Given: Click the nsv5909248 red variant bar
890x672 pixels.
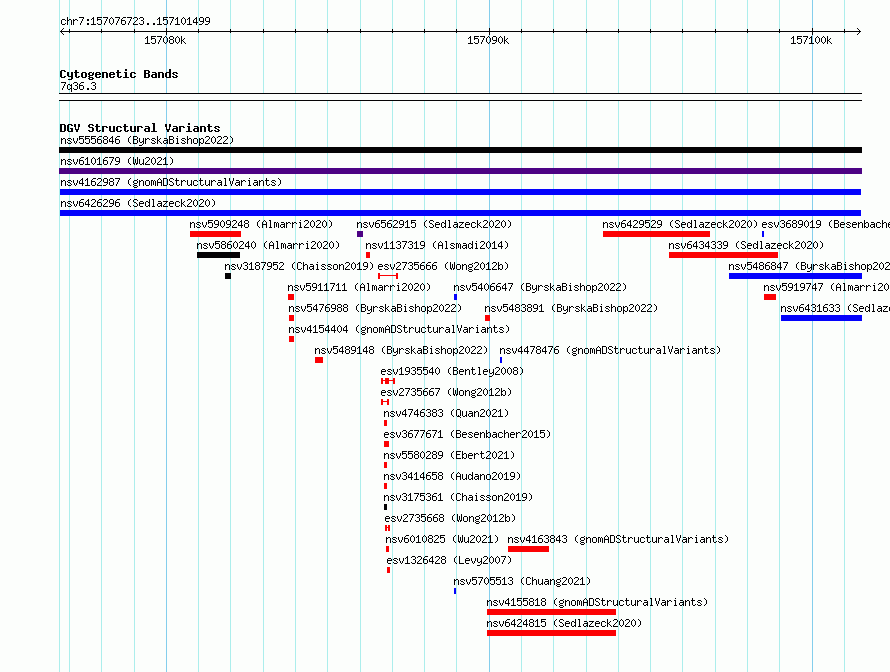Looking at the screenshot, I should pos(215,234).
